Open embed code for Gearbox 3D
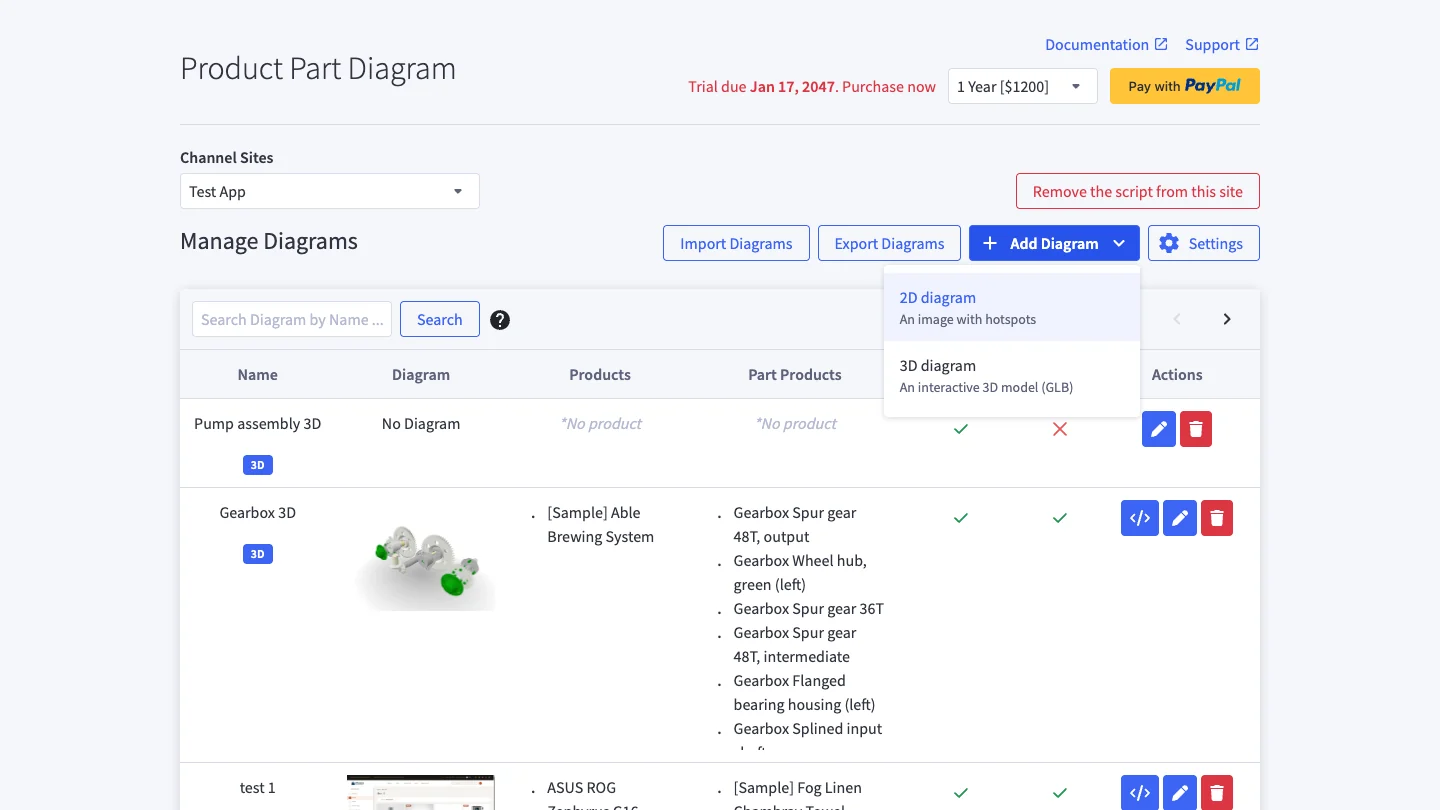The width and height of the screenshot is (1440, 810). click(x=1140, y=518)
